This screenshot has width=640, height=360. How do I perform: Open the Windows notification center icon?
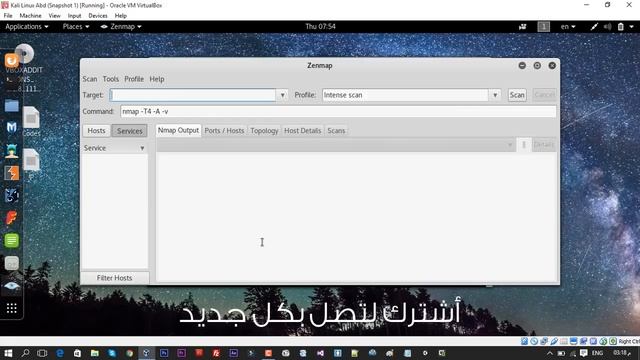click(x=584, y=353)
